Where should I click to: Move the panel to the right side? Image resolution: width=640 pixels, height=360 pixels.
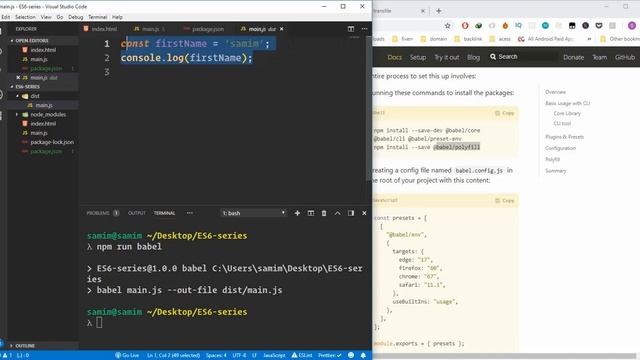(x=351, y=213)
